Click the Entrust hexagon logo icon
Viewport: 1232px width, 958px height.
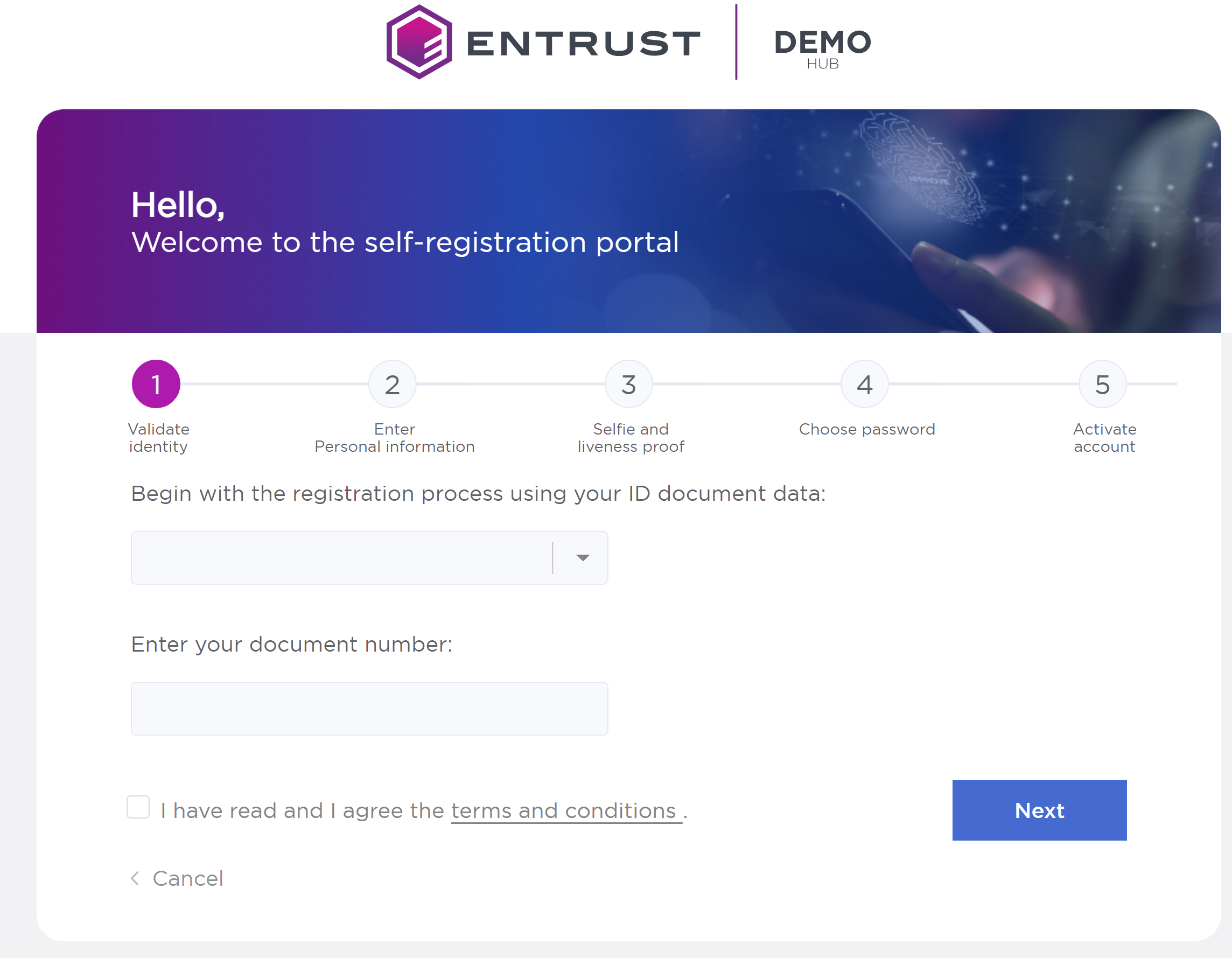point(418,43)
